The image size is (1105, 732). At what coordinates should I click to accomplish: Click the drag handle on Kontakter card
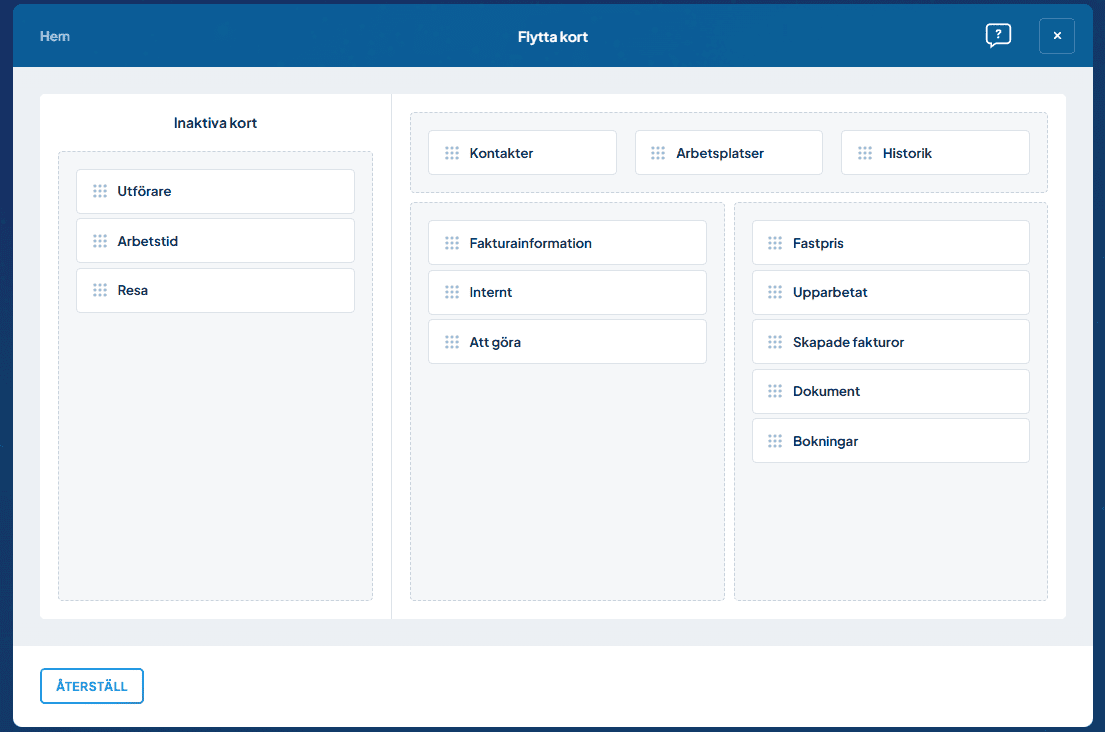tap(452, 153)
